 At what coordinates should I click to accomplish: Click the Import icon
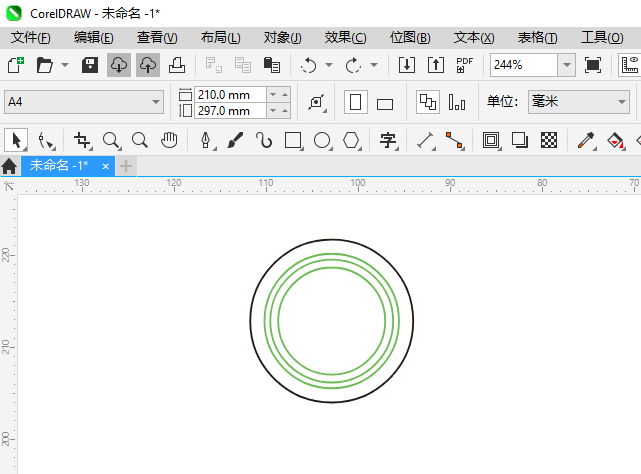point(407,65)
